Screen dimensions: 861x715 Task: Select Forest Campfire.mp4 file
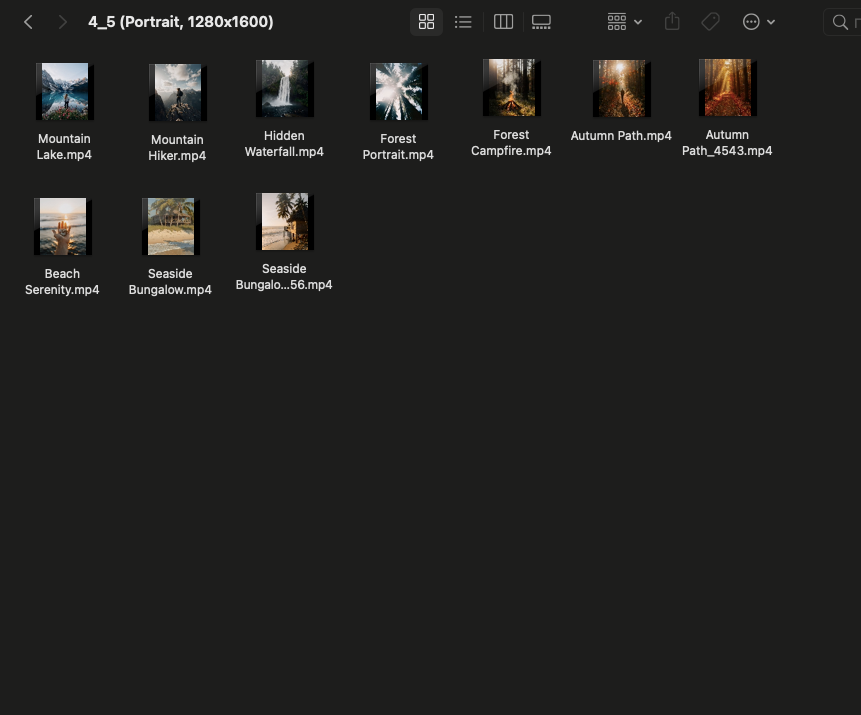[511, 88]
